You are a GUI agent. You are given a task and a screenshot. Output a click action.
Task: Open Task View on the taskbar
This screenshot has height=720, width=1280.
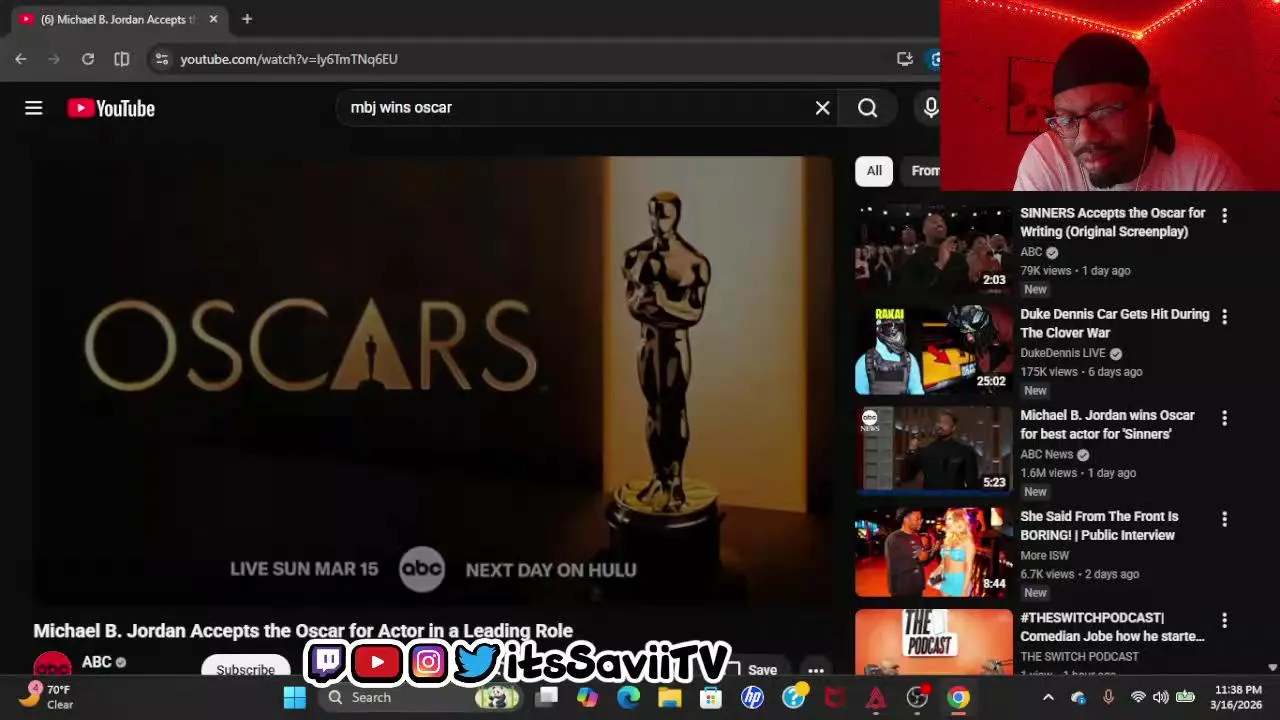tap(546, 697)
